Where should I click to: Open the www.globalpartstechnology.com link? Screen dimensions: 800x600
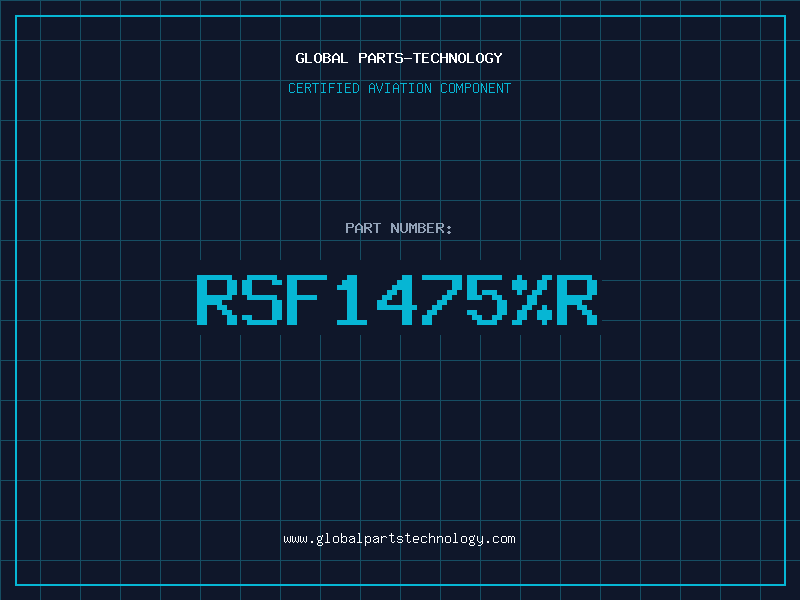(399, 539)
